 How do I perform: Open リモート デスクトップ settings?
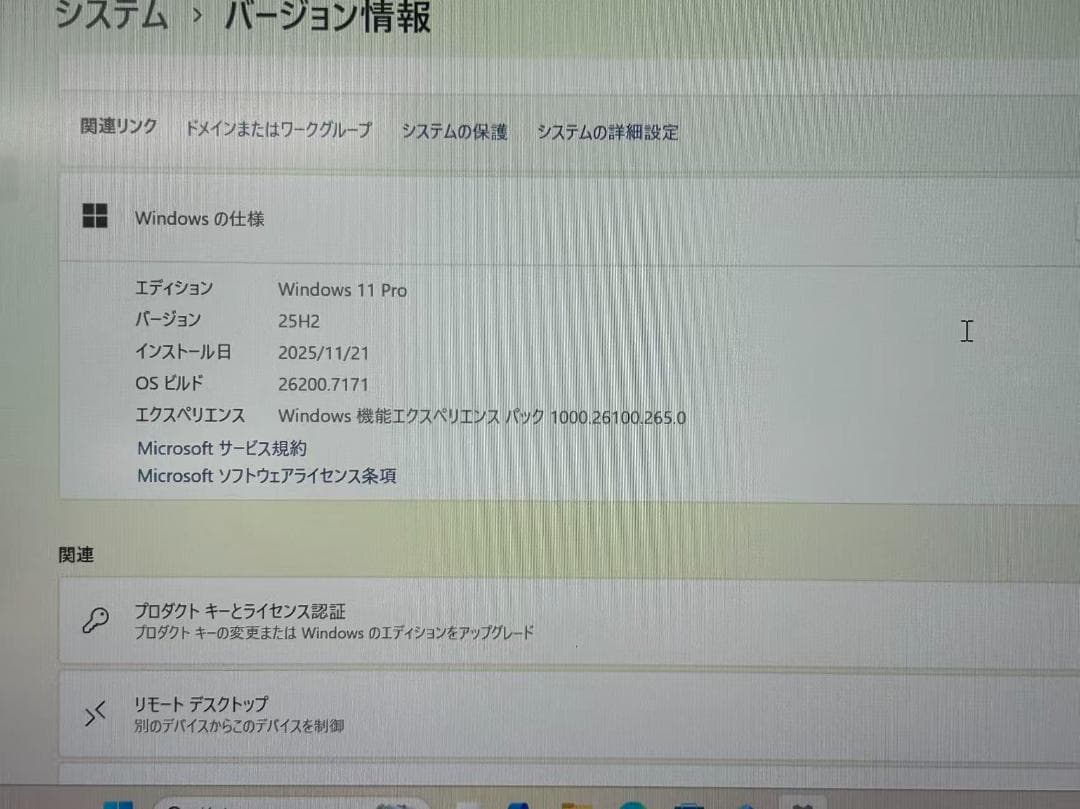[x=569, y=715]
